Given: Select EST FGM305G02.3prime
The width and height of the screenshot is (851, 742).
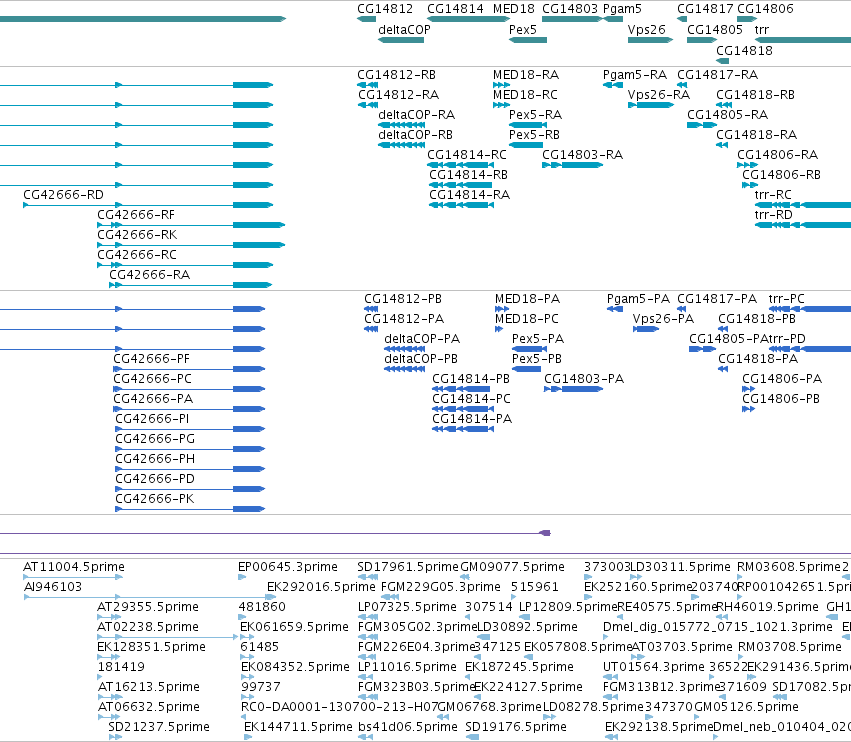Looking at the screenshot, I should (417, 627).
